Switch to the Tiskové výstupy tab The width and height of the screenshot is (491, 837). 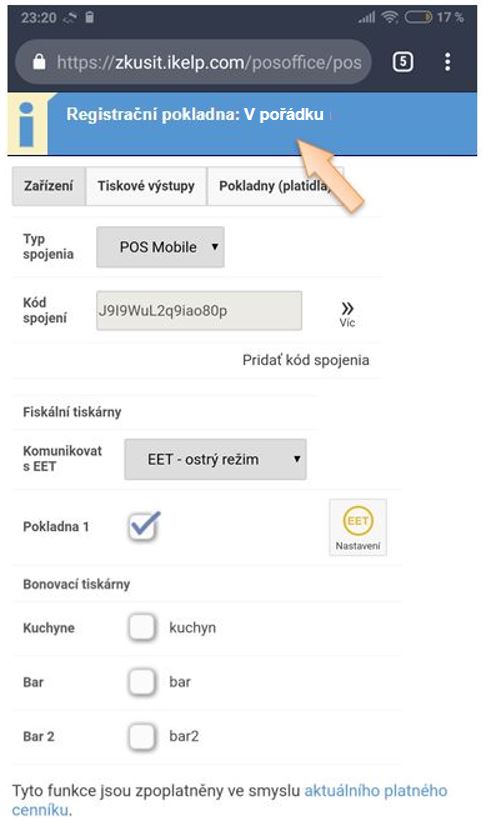click(x=146, y=186)
